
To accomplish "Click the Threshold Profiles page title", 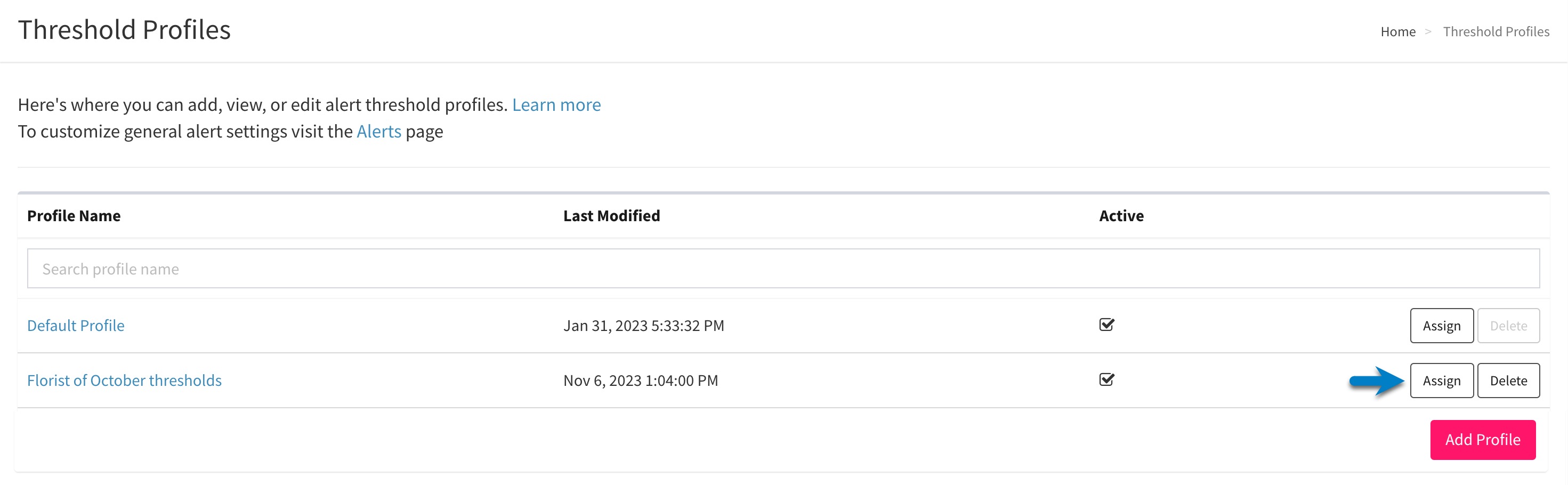I will point(124,29).
